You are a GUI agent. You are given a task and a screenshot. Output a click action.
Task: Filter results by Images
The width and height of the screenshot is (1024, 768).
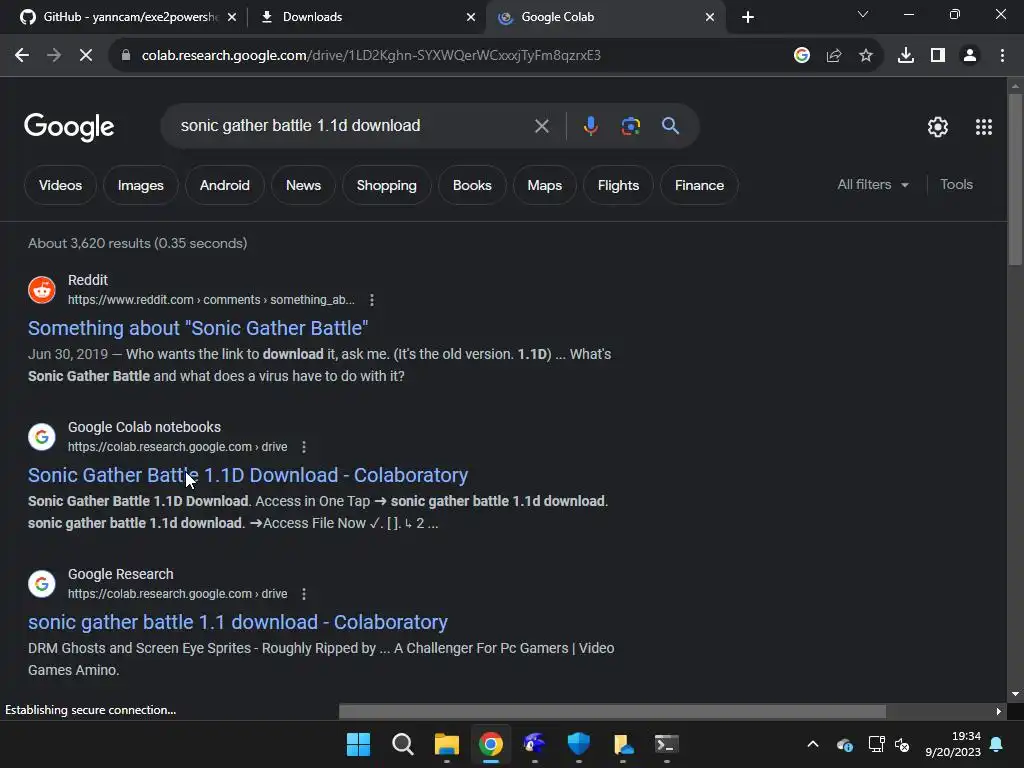pos(140,185)
